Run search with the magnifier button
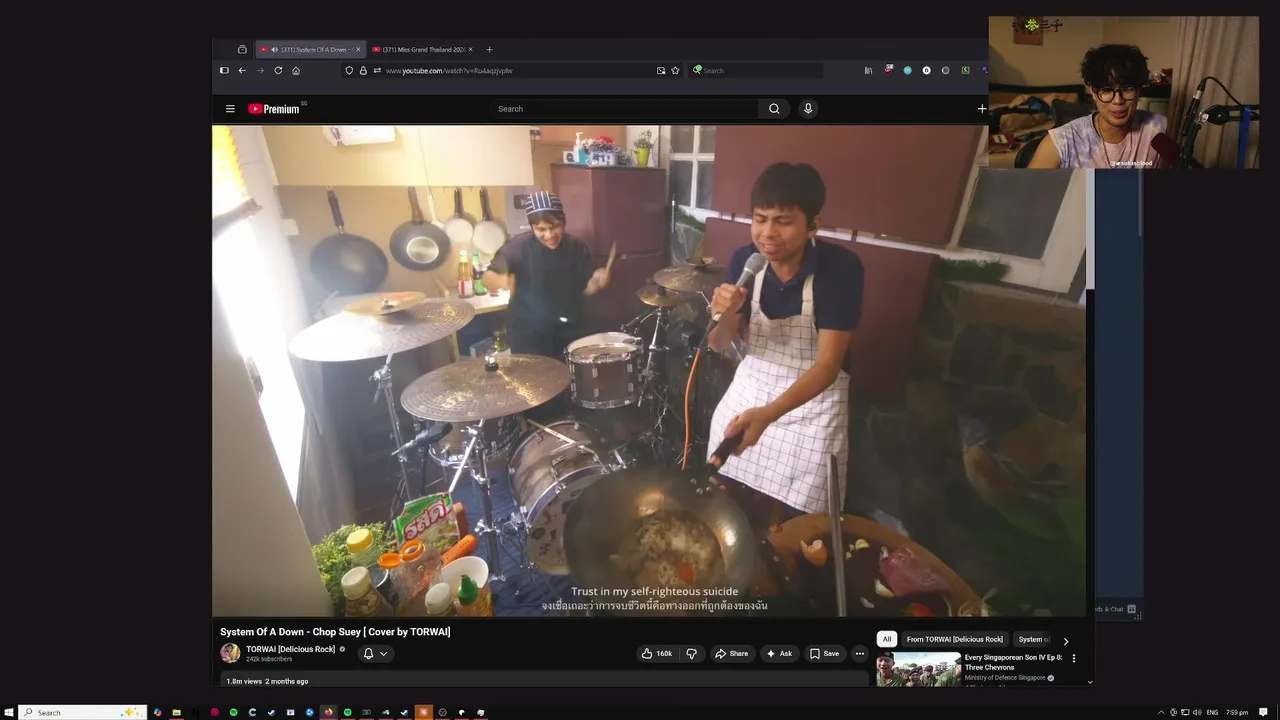 pos(774,109)
